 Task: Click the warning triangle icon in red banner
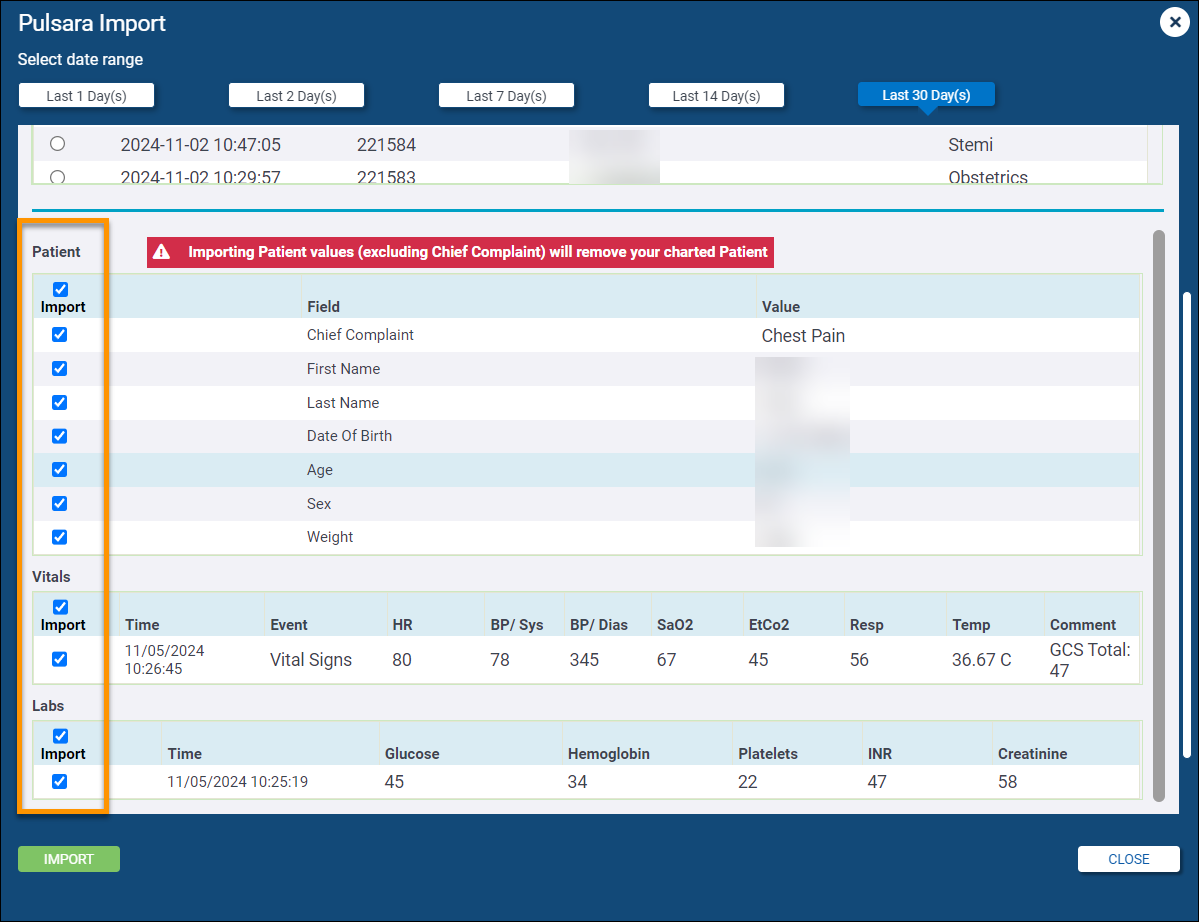[x=161, y=252]
